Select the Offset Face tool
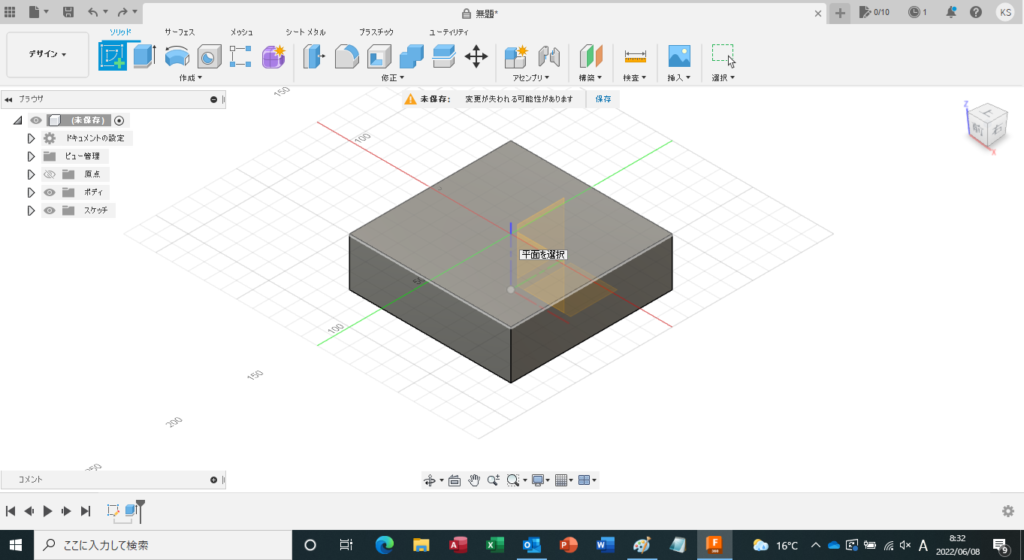The width and height of the screenshot is (1024, 560). pos(443,57)
